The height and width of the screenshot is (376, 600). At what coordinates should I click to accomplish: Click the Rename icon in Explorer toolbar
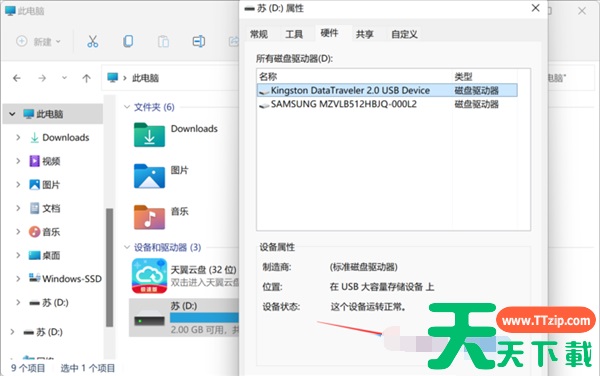tap(199, 41)
